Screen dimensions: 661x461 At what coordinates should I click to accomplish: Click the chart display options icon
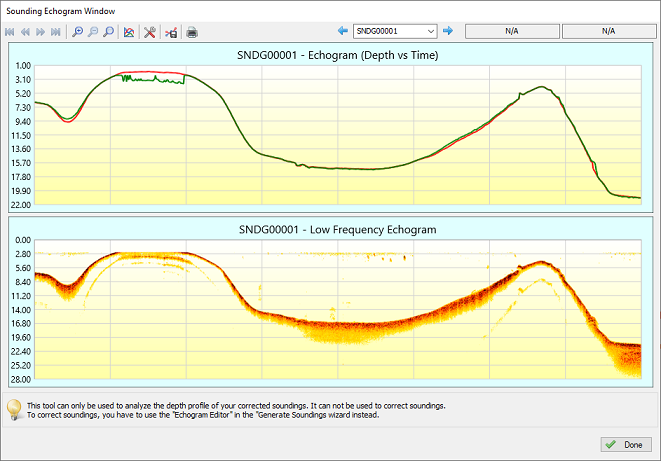[129, 32]
